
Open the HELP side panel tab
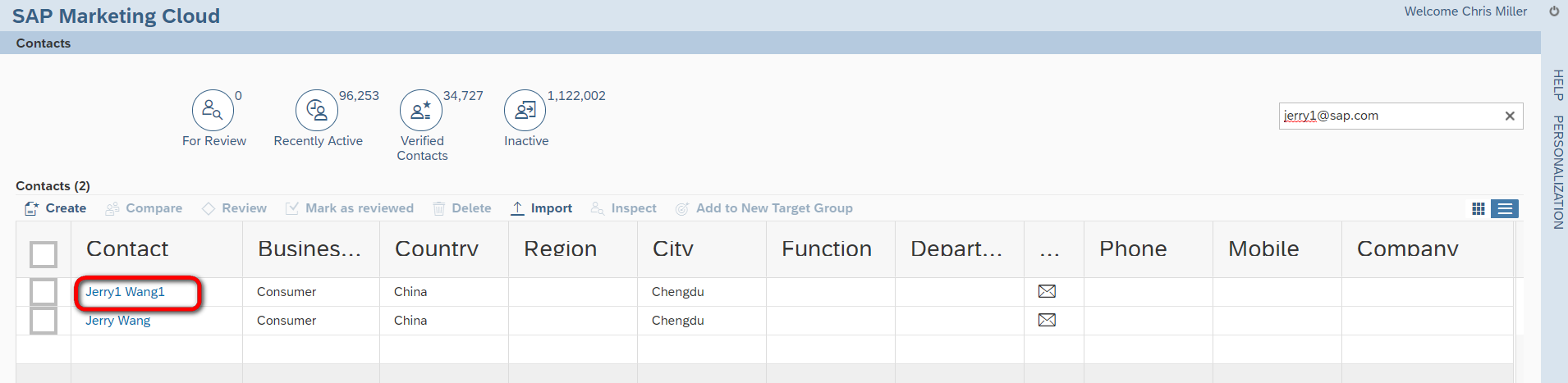click(x=1557, y=85)
